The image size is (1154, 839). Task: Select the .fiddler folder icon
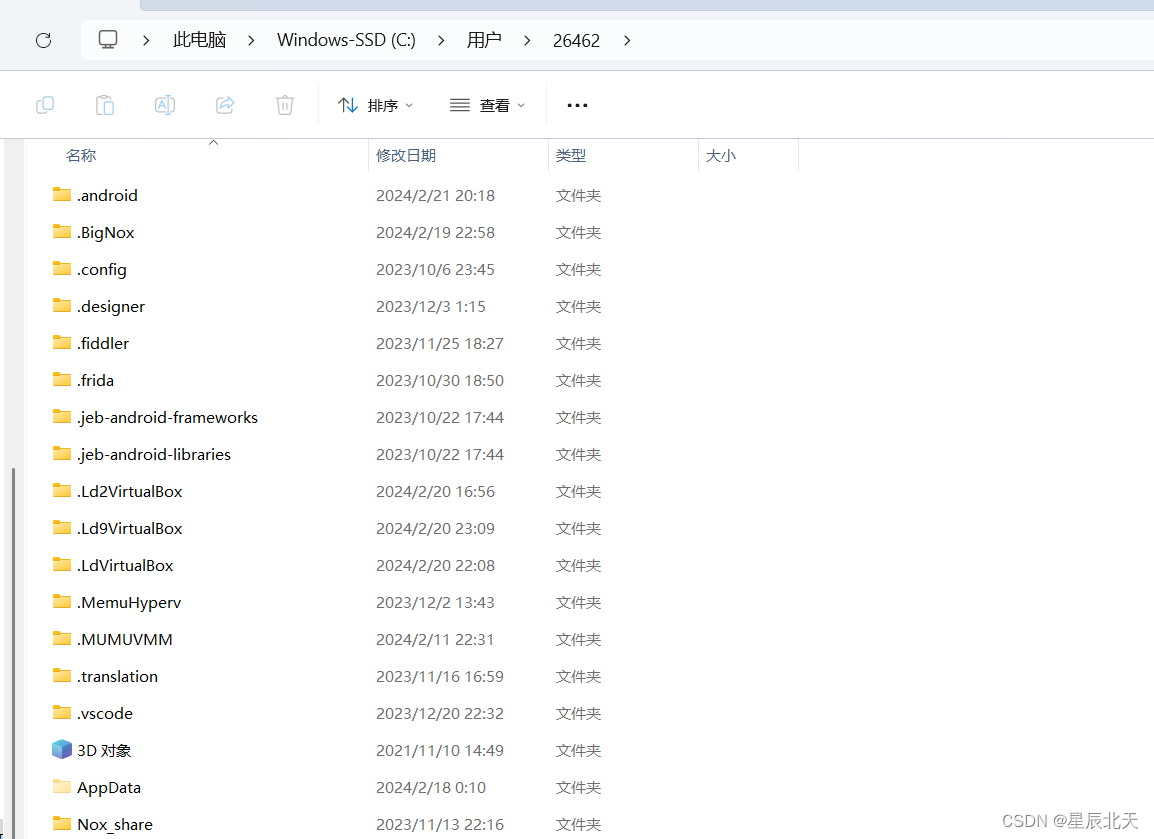(62, 342)
